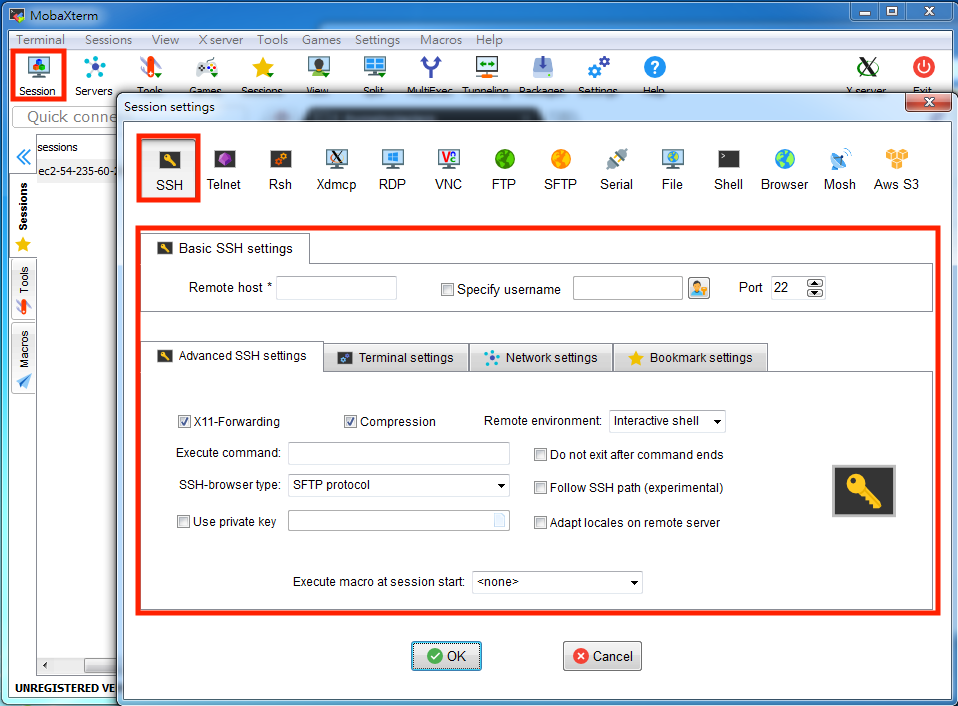The image size is (958, 706).
Task: Check the Use private key box
Action: (183, 522)
